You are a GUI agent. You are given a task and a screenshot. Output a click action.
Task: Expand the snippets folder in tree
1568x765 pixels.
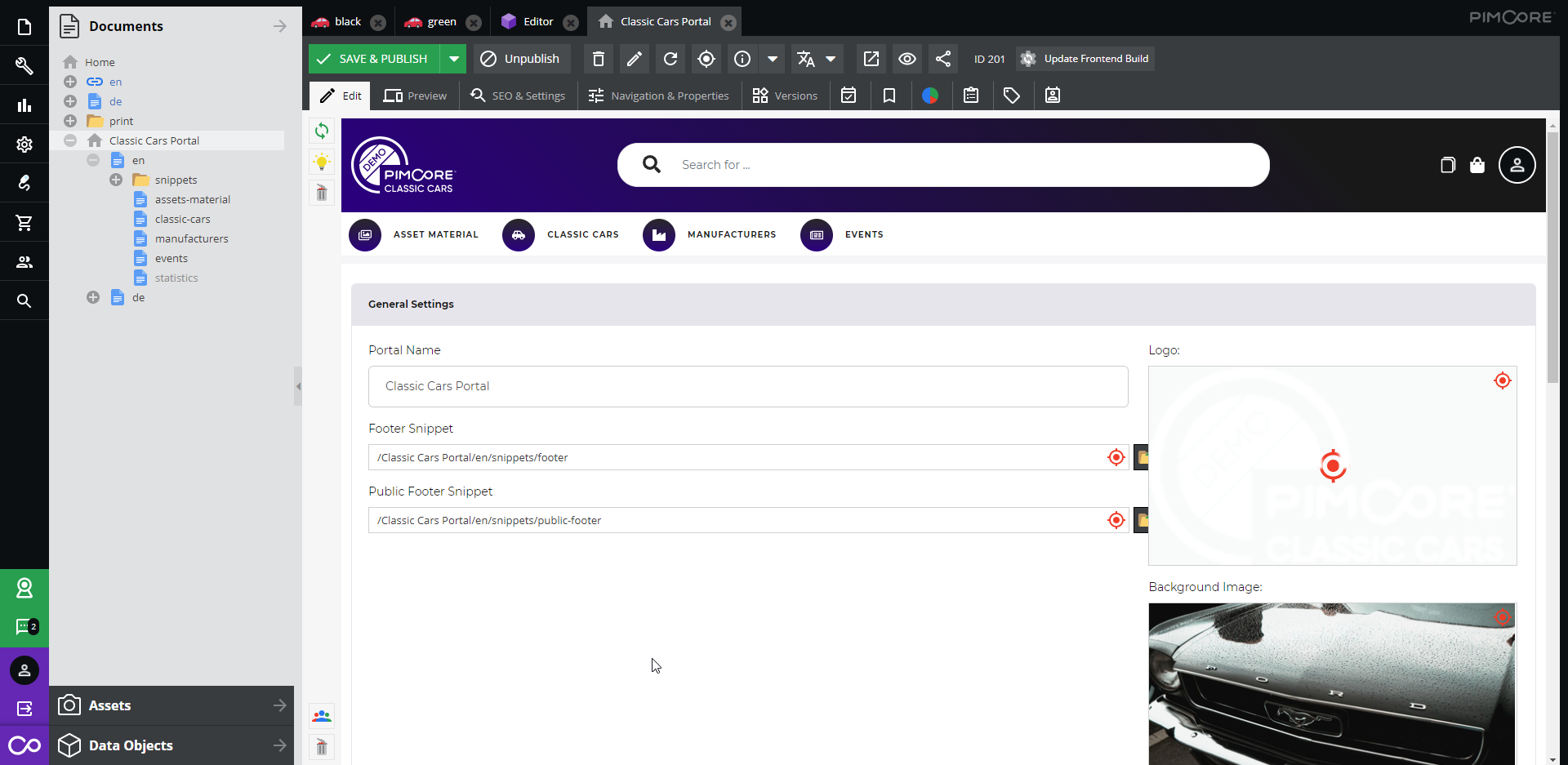(116, 180)
